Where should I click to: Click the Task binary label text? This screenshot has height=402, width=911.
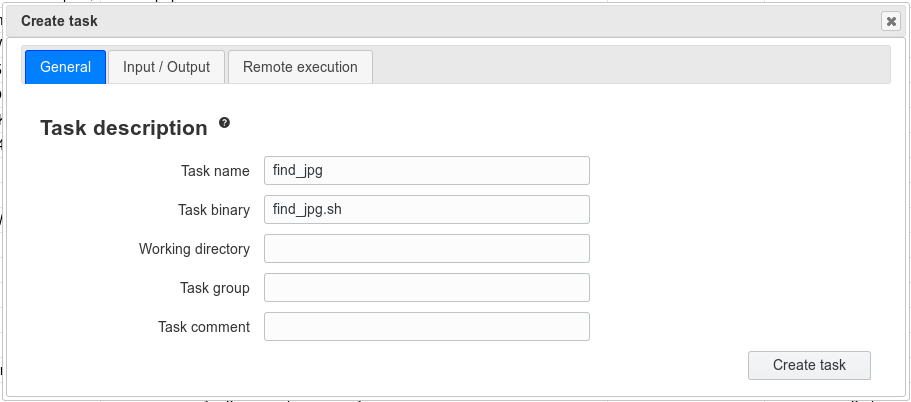214,210
